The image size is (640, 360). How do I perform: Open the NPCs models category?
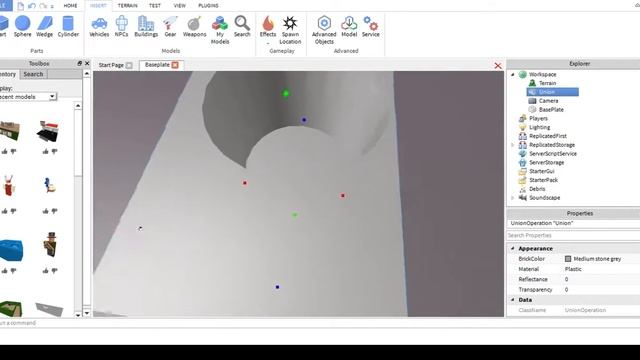point(122,27)
